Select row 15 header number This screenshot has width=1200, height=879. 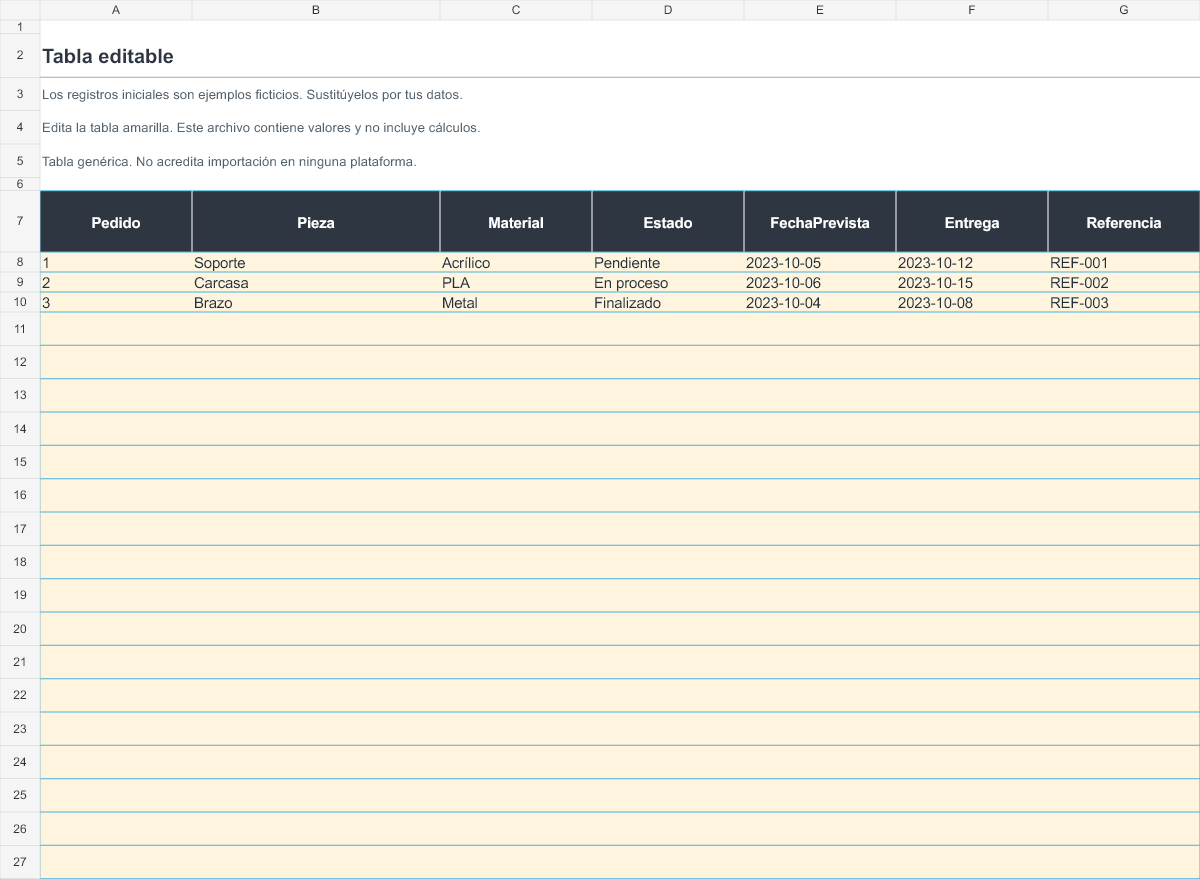[x=20, y=462]
